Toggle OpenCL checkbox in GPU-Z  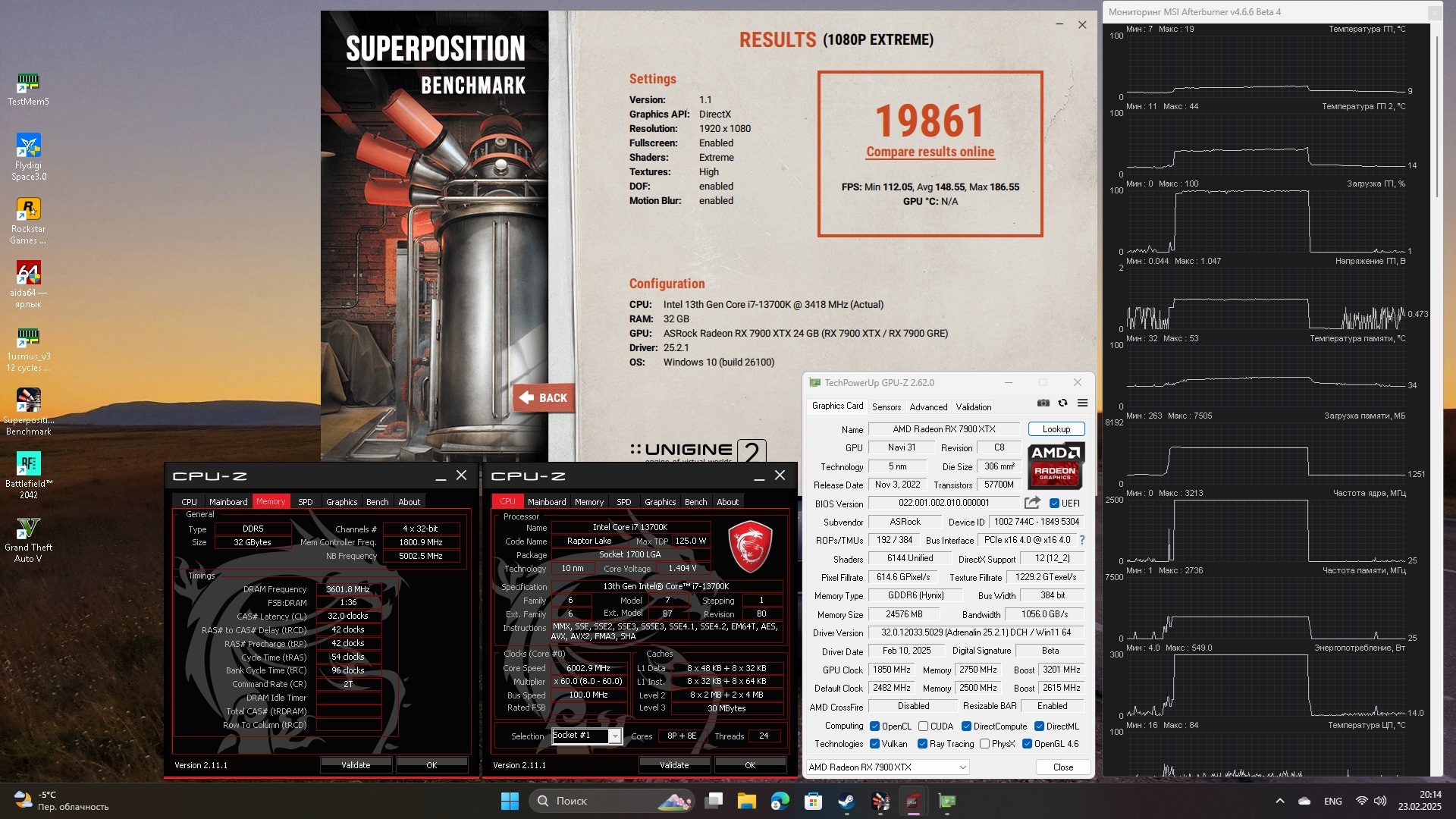pyautogui.click(x=874, y=726)
